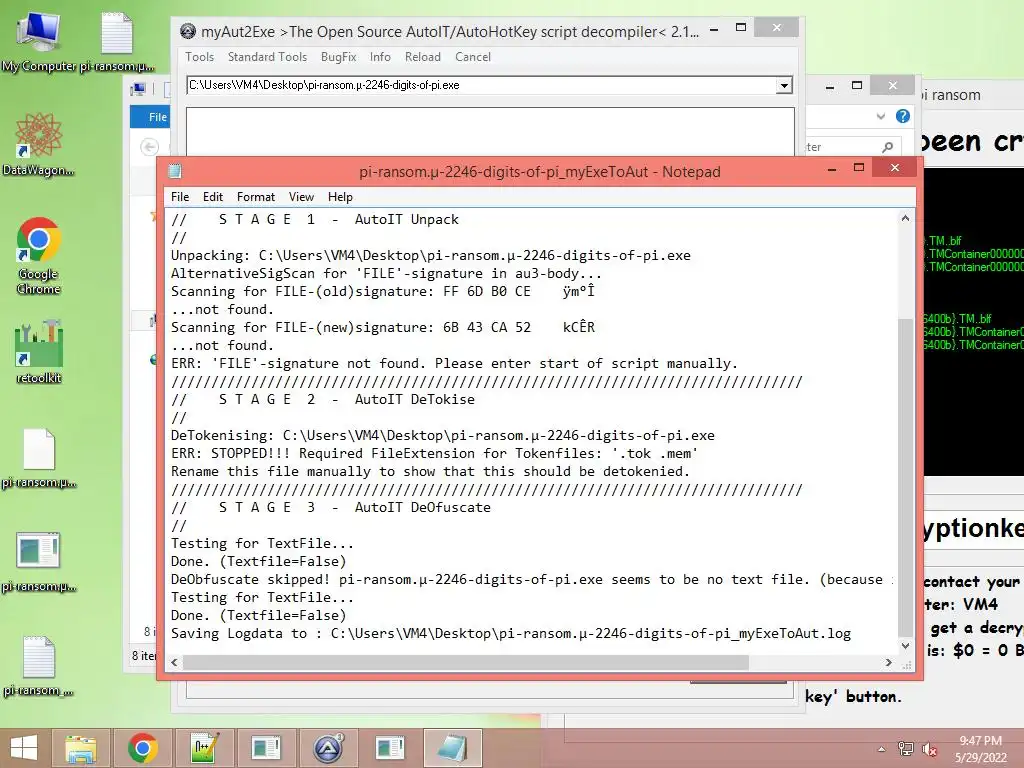The width and height of the screenshot is (1024, 768).
Task: Click Cancel in myAut2Exe menu bar
Action: pos(473,57)
